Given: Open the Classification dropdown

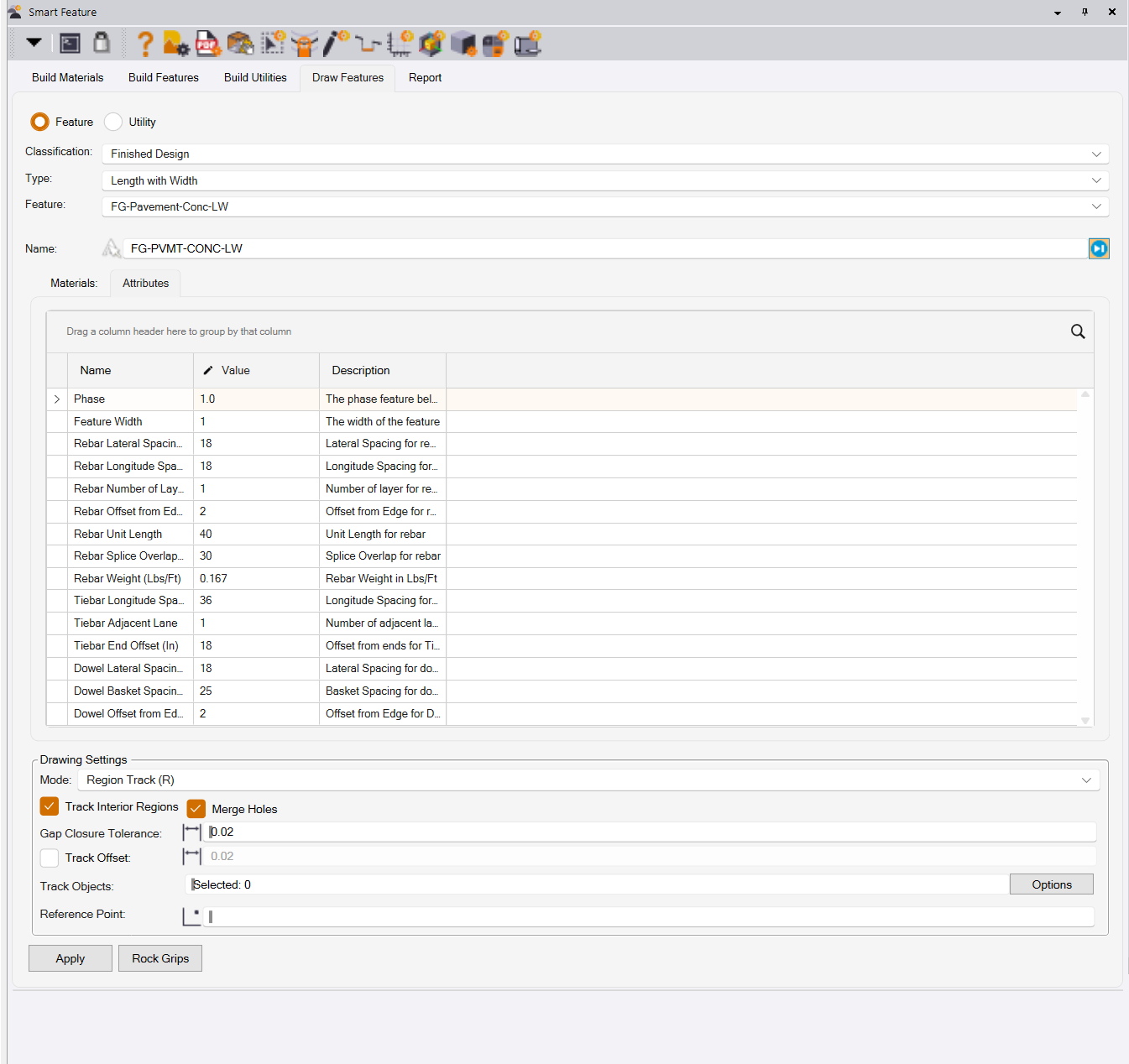Looking at the screenshot, I should pyautogui.click(x=604, y=154).
